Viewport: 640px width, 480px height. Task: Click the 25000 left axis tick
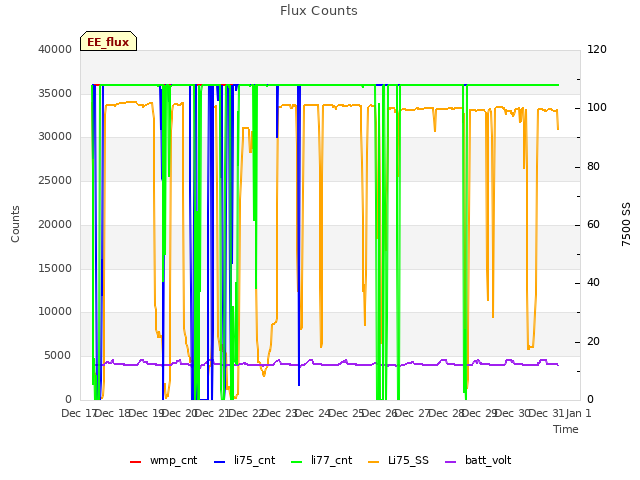pyautogui.click(x=55, y=180)
